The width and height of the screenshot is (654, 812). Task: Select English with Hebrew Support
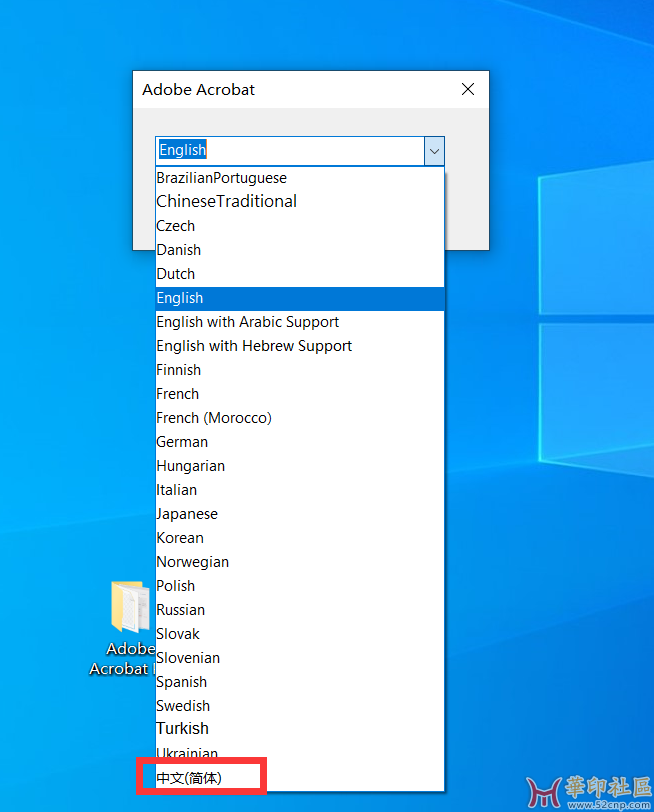click(300, 346)
